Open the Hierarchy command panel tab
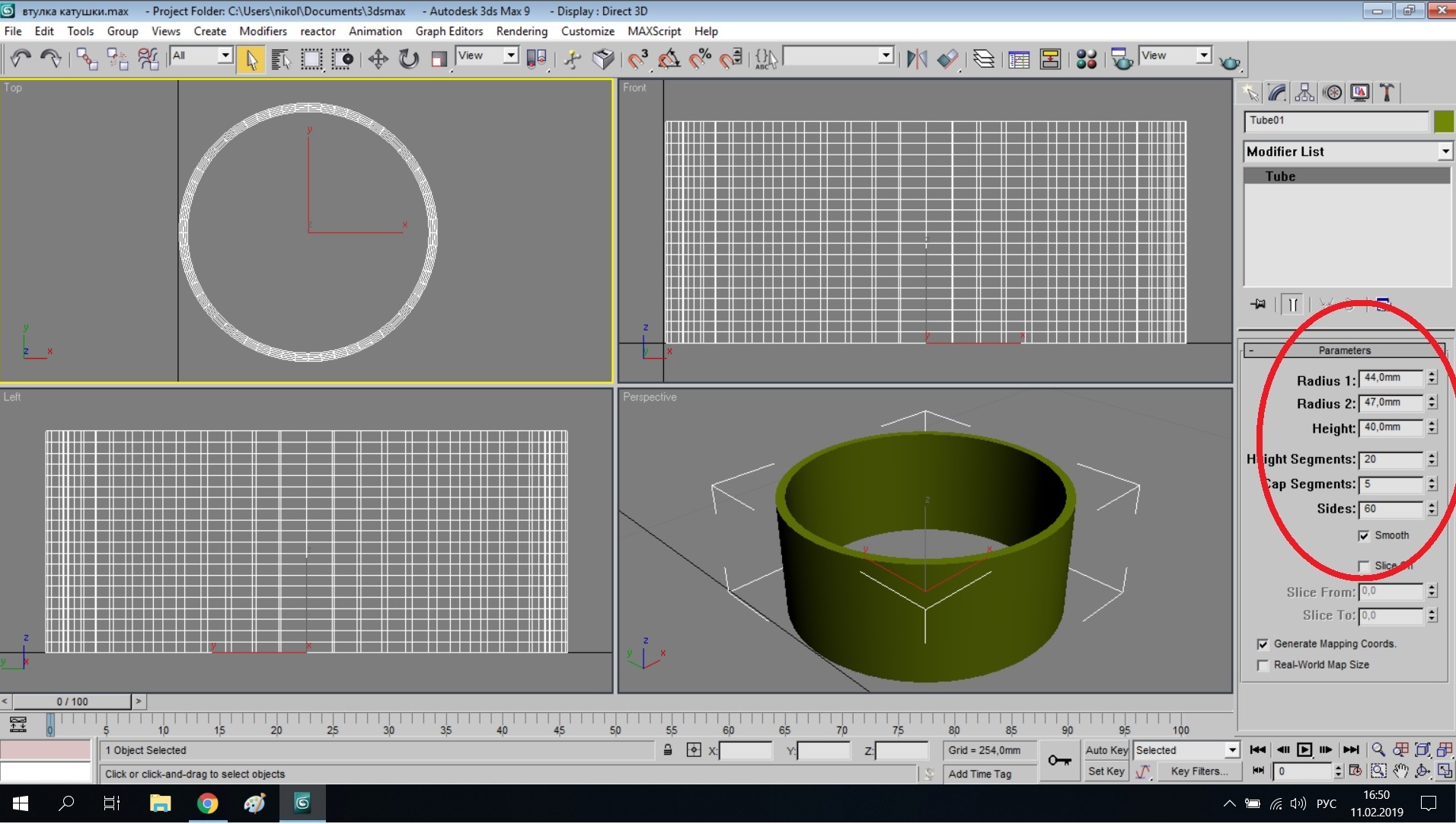Viewport: 1456px width, 824px height. pyautogui.click(x=1304, y=93)
